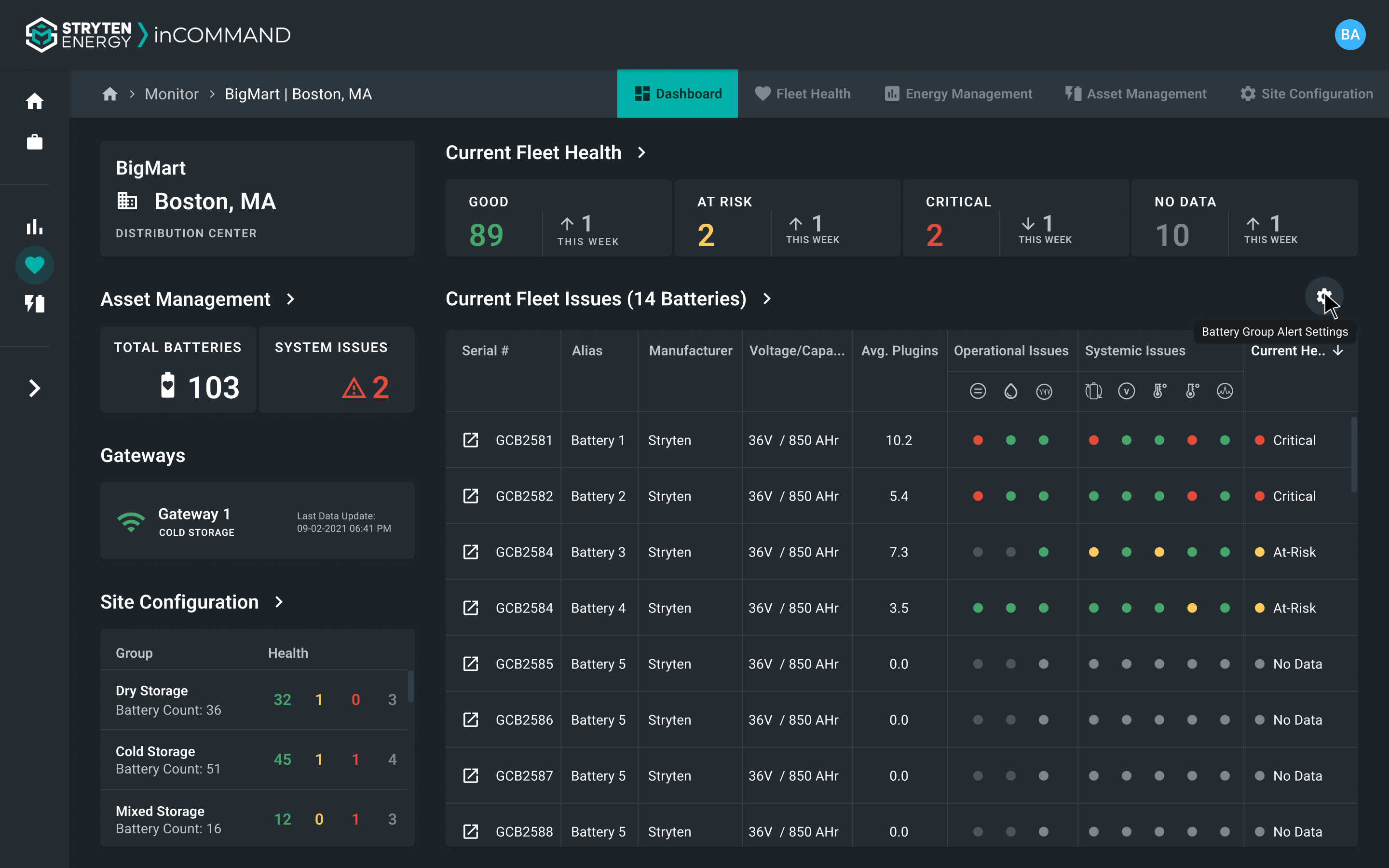Open the Site Configuration tab
Viewport: 1389px width, 868px height.
(x=1307, y=94)
